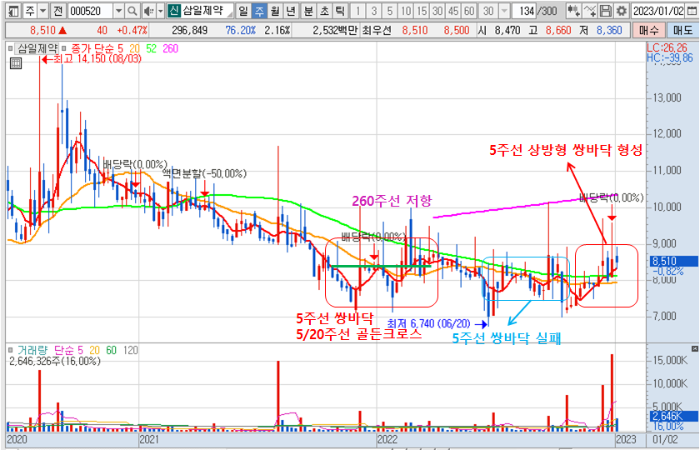Screen dimensions: 700x450
Task: Switch to the second '초' chart
Action: (x=324, y=11)
